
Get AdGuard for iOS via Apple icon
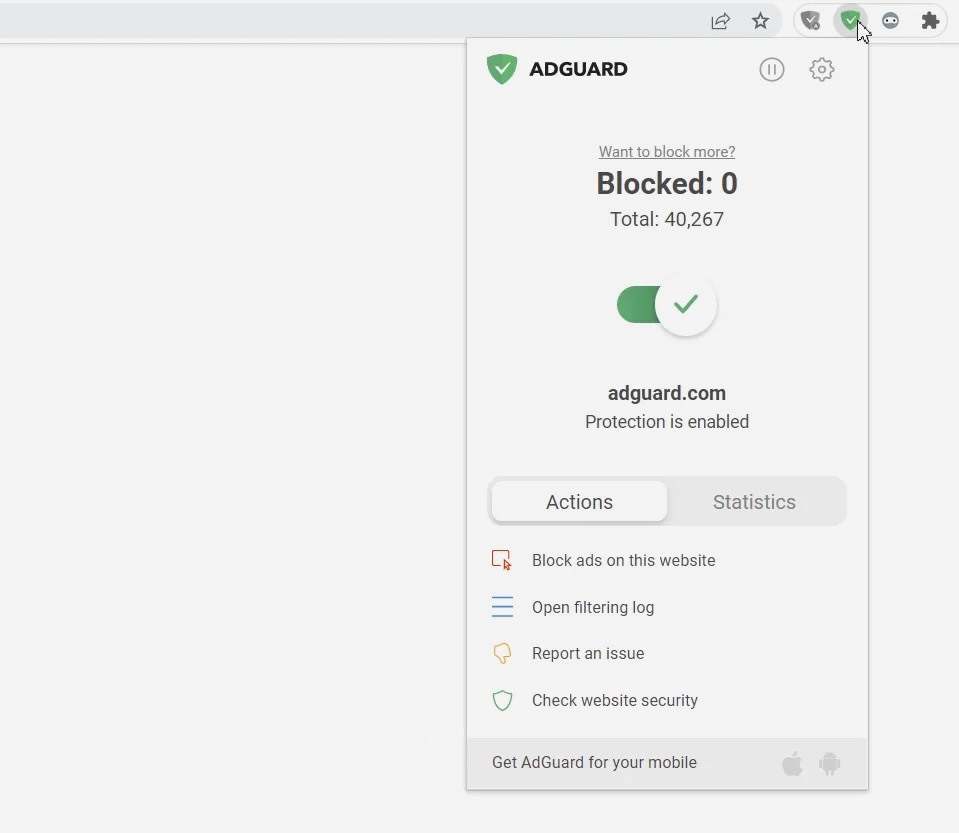click(792, 764)
